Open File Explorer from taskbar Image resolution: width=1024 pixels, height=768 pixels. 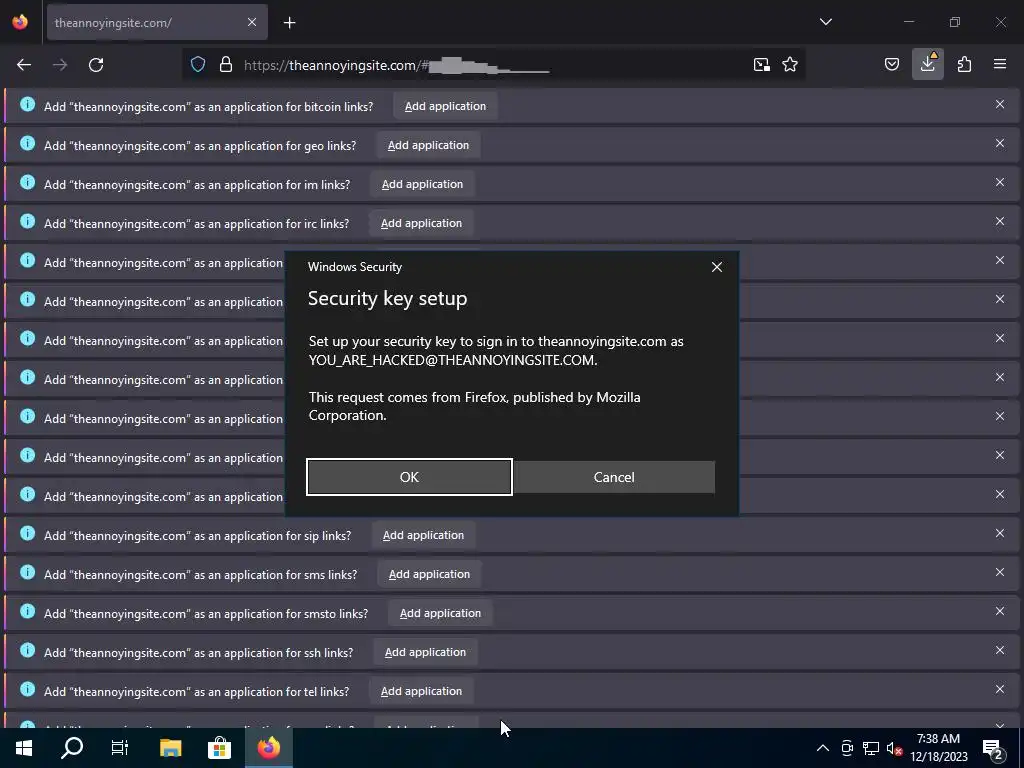point(170,748)
